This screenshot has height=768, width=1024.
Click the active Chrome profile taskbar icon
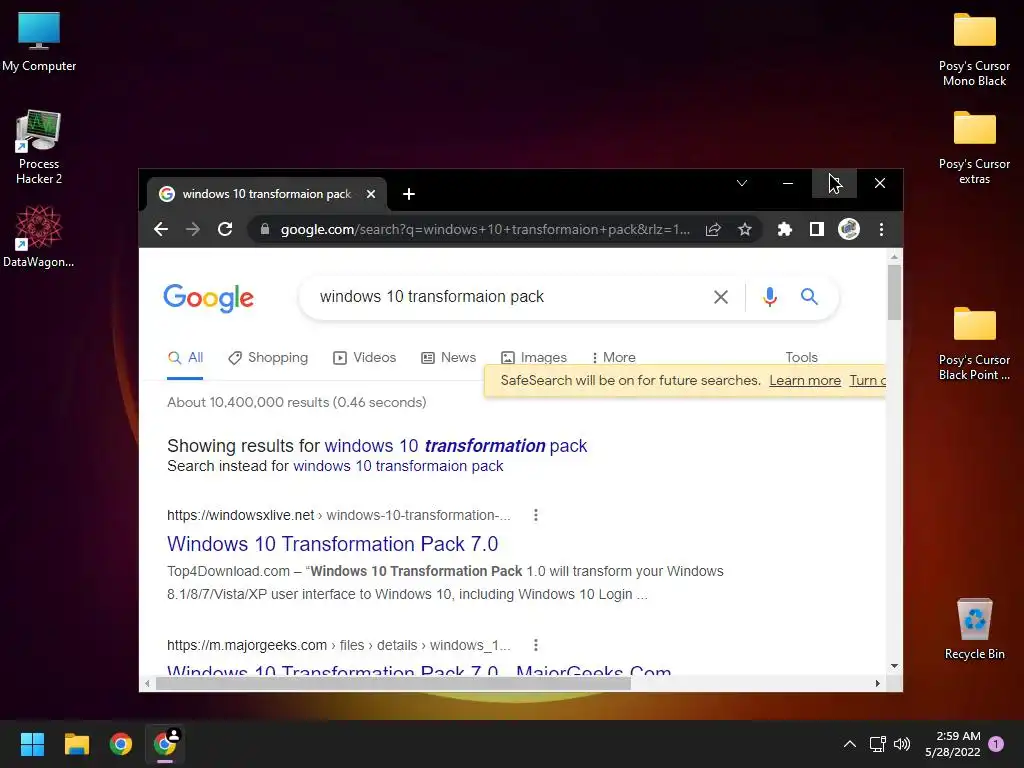point(165,744)
